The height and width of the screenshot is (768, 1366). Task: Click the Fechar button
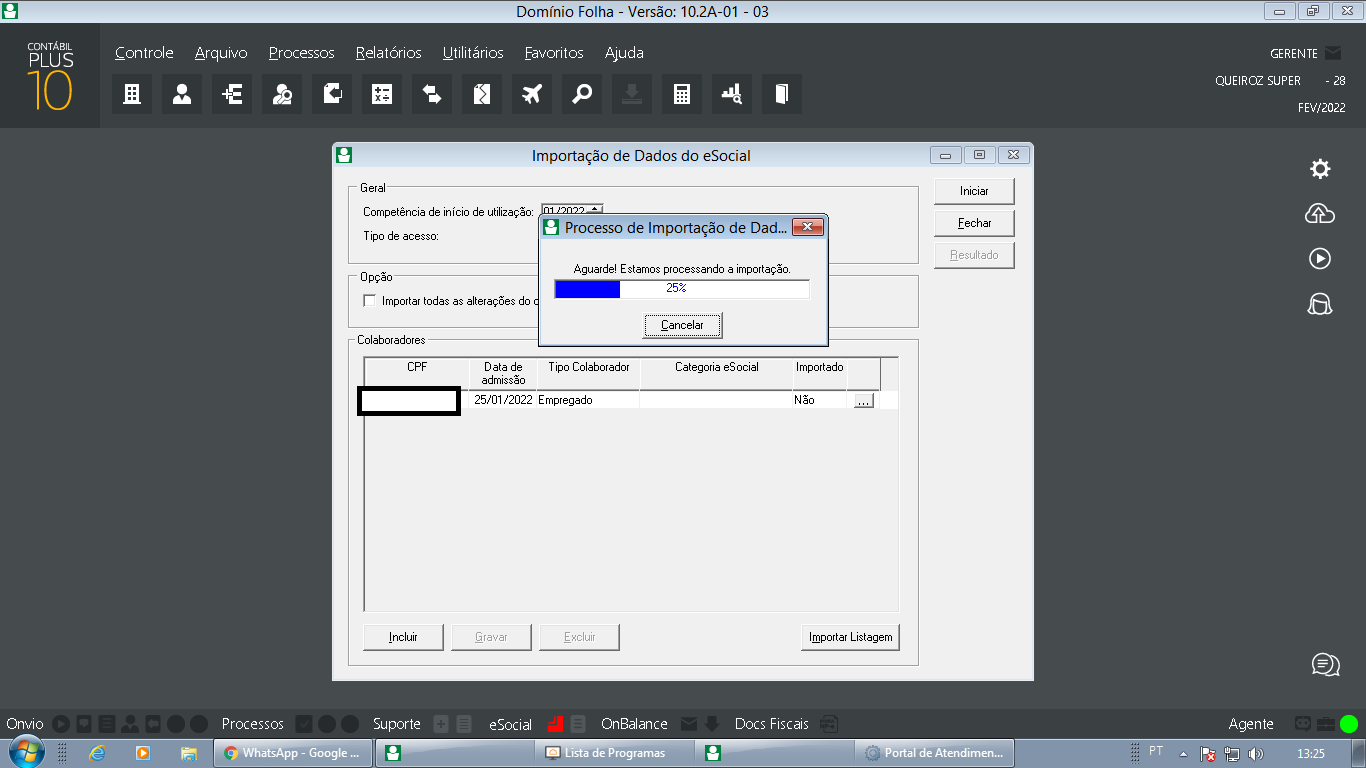(974, 223)
